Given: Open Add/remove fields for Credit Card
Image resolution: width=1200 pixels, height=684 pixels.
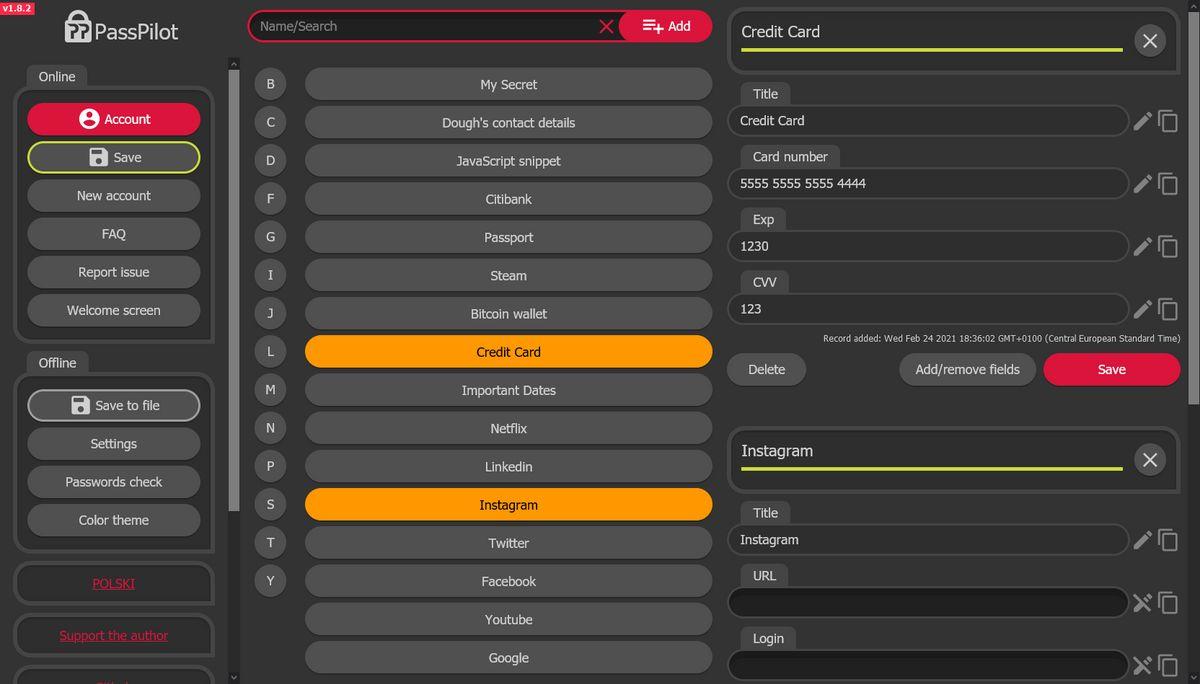Looking at the screenshot, I should point(967,369).
